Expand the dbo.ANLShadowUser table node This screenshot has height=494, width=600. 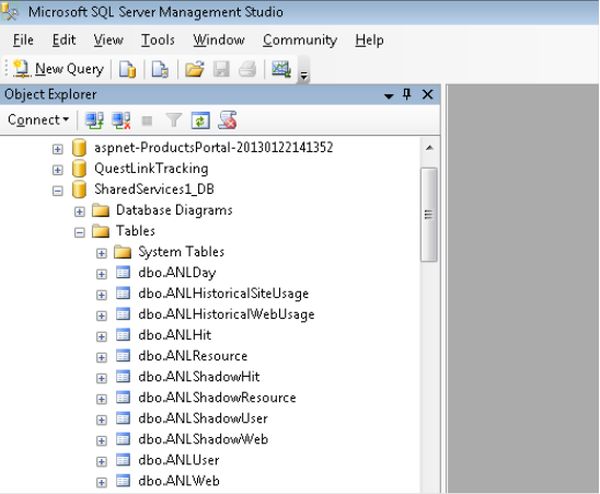coord(101,420)
